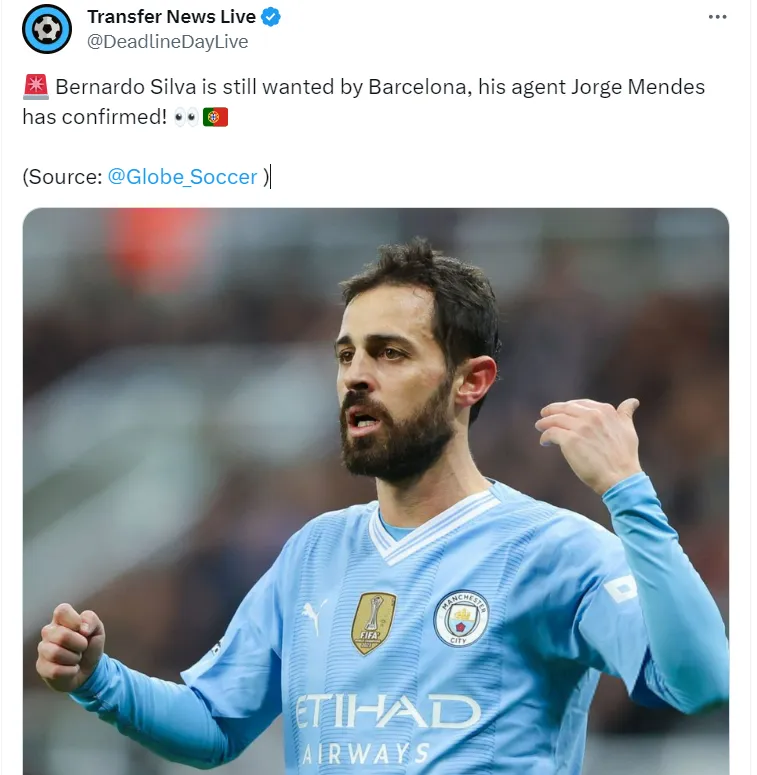Click the "has confirmed!" text line
757x775 pixels.
[95, 118]
